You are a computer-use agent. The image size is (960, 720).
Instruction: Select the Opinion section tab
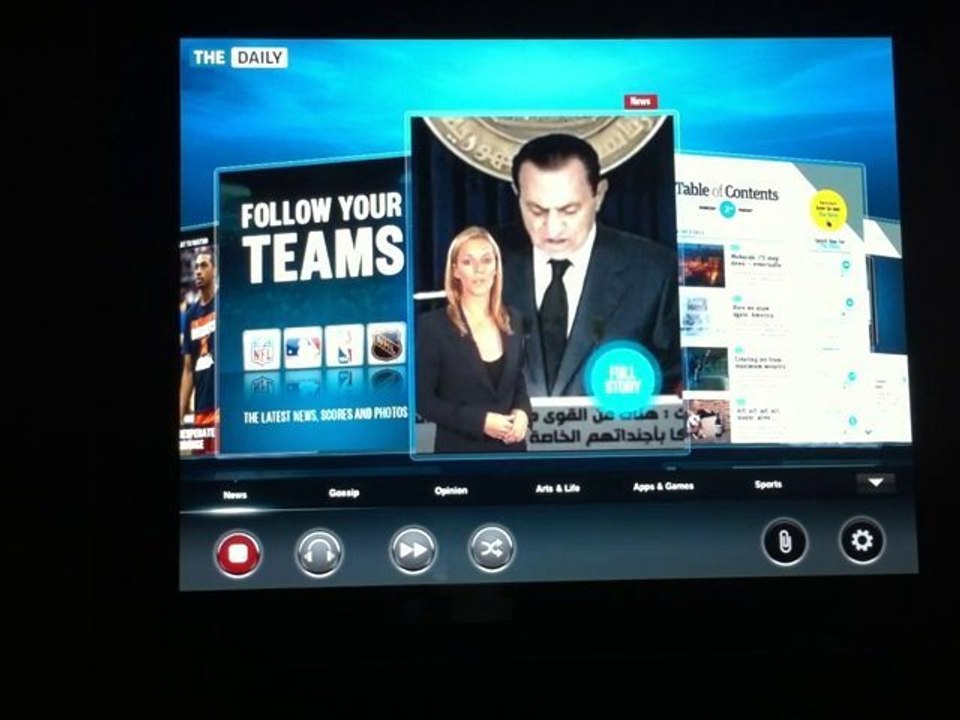pos(451,490)
